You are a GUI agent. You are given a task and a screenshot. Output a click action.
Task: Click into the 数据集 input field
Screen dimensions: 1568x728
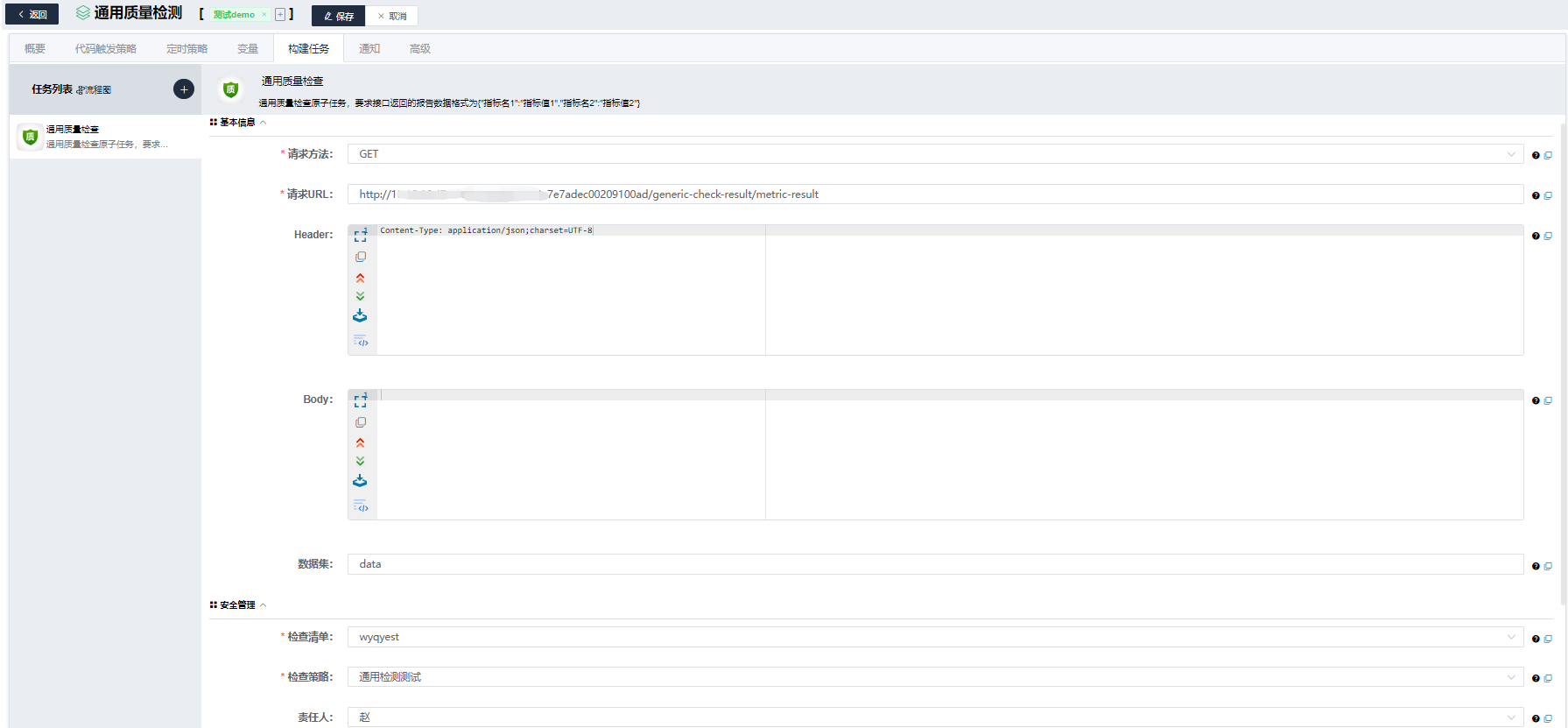(934, 564)
